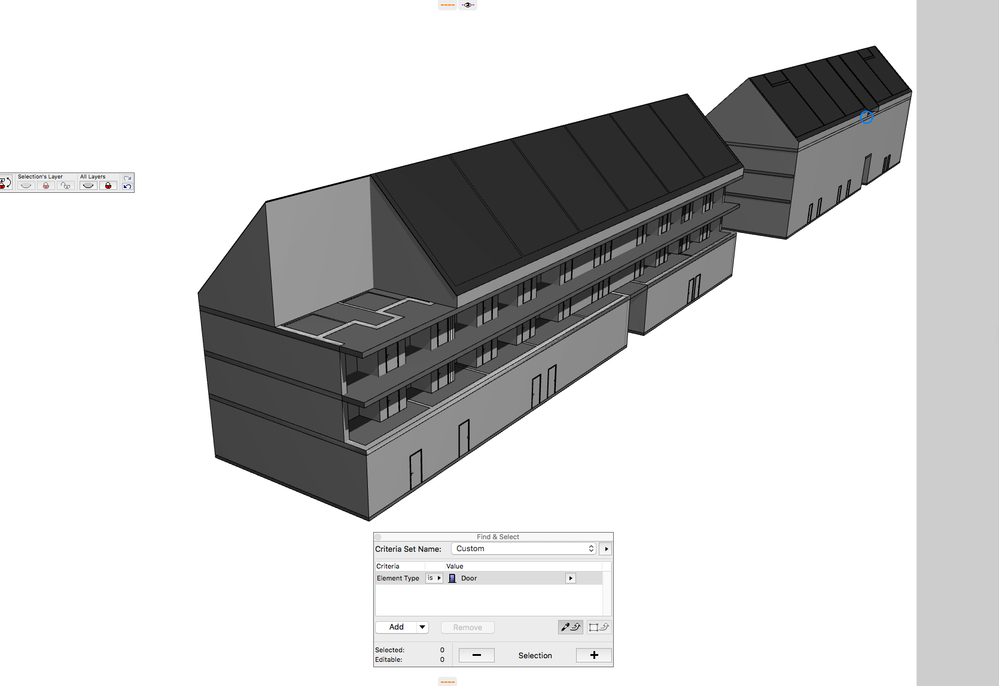Viewport: 999px width, 686px height.
Task: Click the marquee-based pick up criteria icon
Action: coord(596,626)
